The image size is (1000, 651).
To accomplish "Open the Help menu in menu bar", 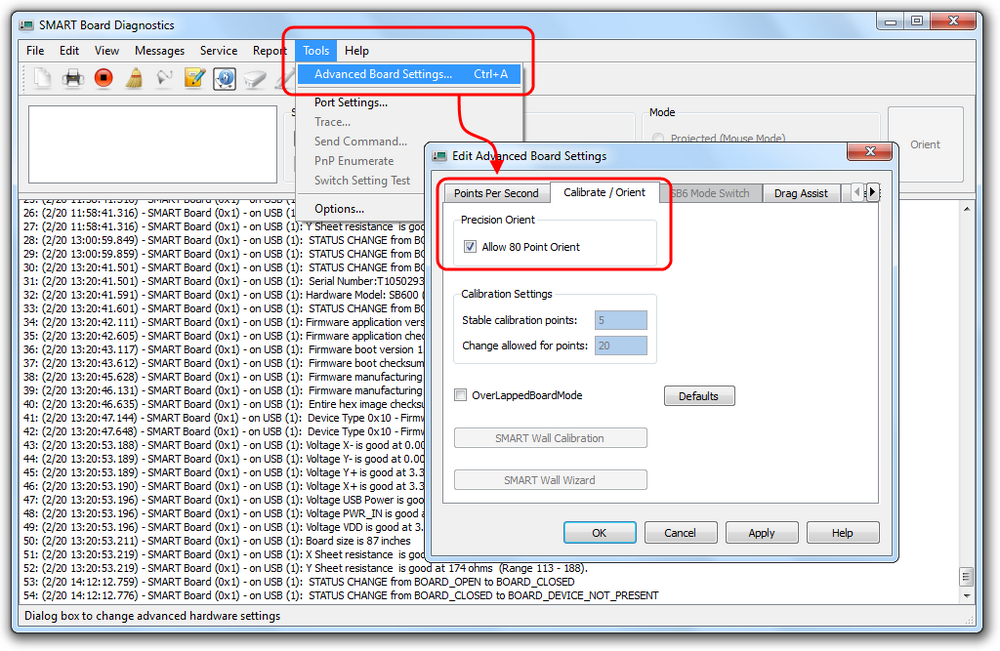I will click(357, 50).
